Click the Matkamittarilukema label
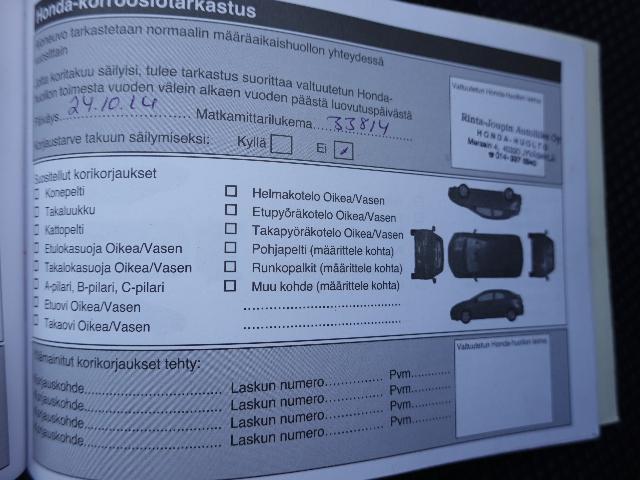 tap(254, 118)
